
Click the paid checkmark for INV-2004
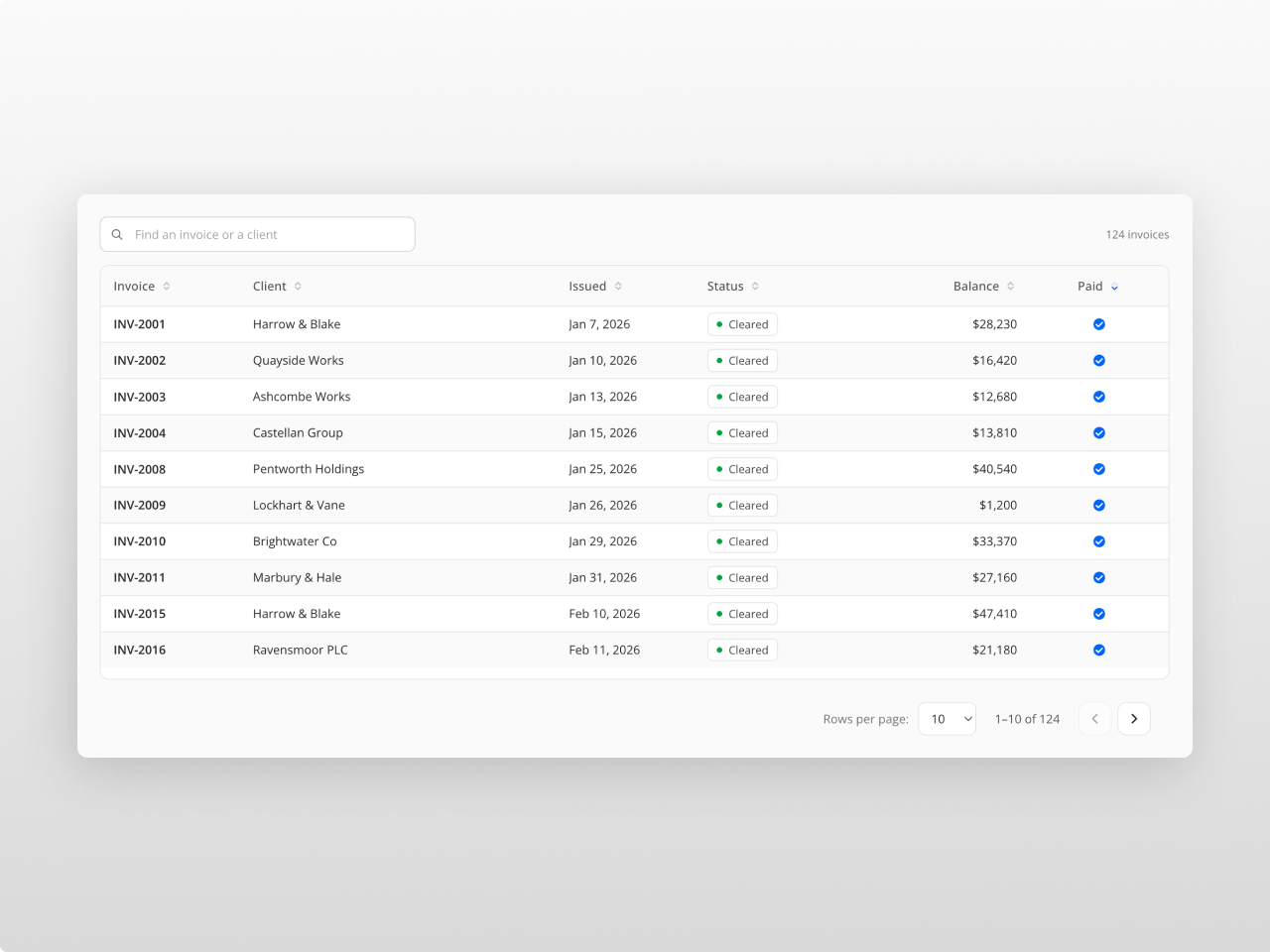pos(1099,433)
